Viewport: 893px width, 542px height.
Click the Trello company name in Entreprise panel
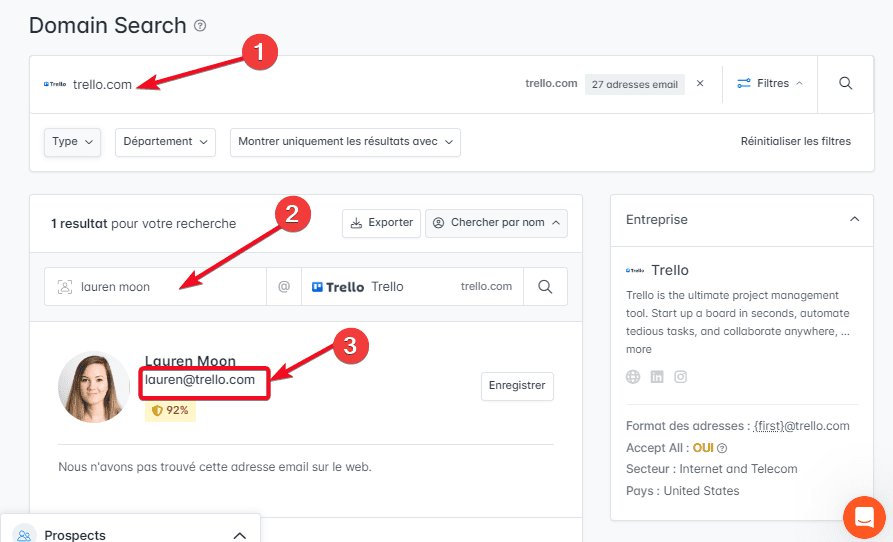tap(670, 270)
